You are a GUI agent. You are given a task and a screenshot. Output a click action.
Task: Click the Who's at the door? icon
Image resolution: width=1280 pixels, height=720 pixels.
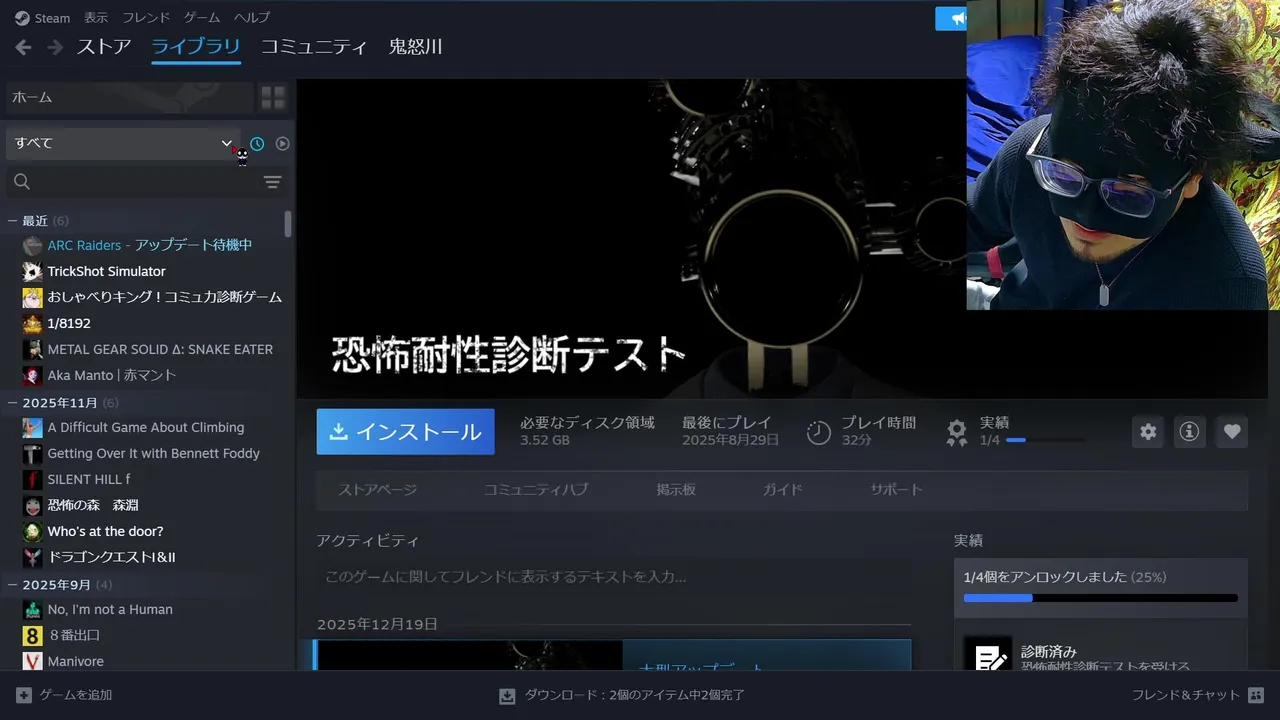[32, 531]
